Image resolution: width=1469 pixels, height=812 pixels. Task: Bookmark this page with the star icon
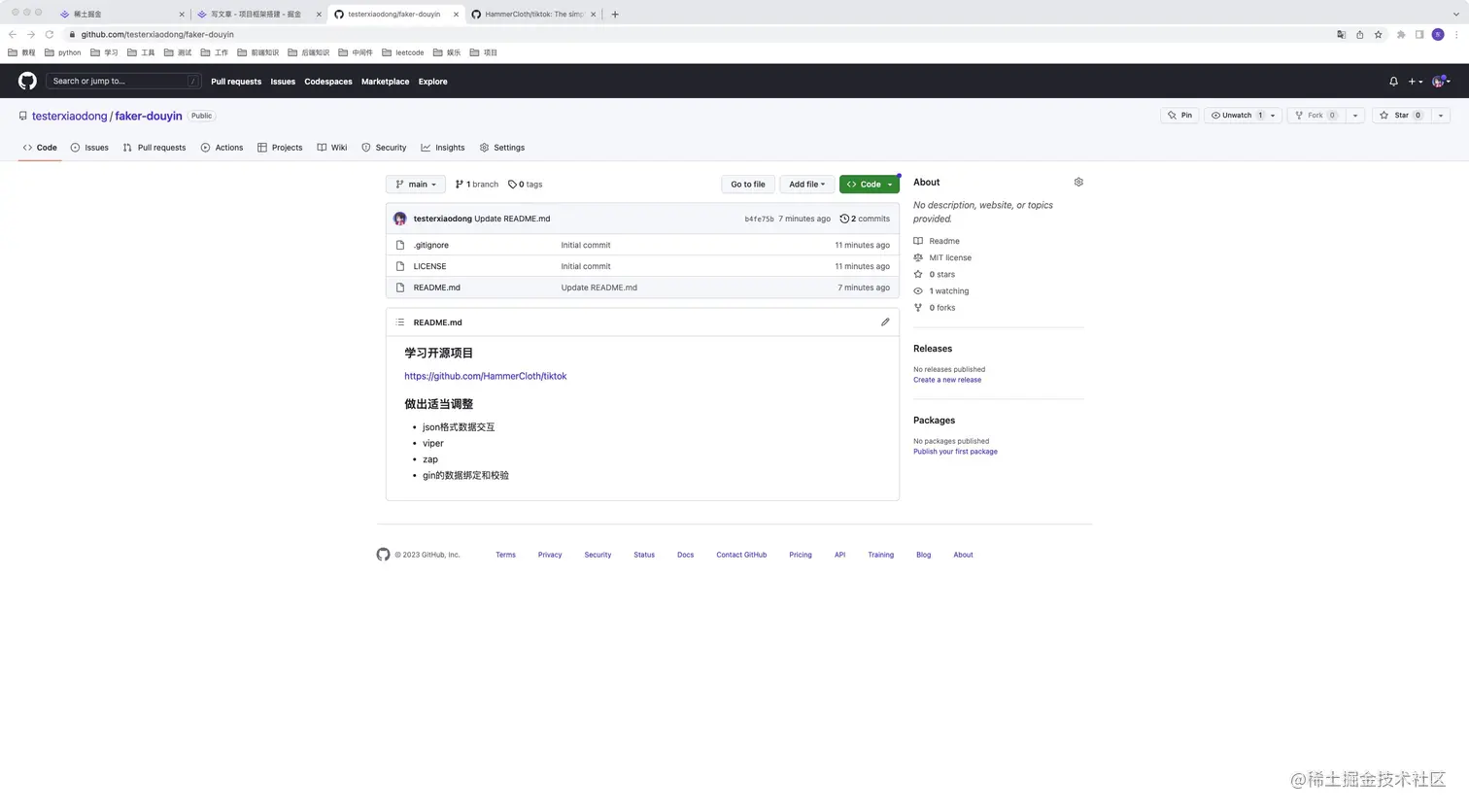1378,34
